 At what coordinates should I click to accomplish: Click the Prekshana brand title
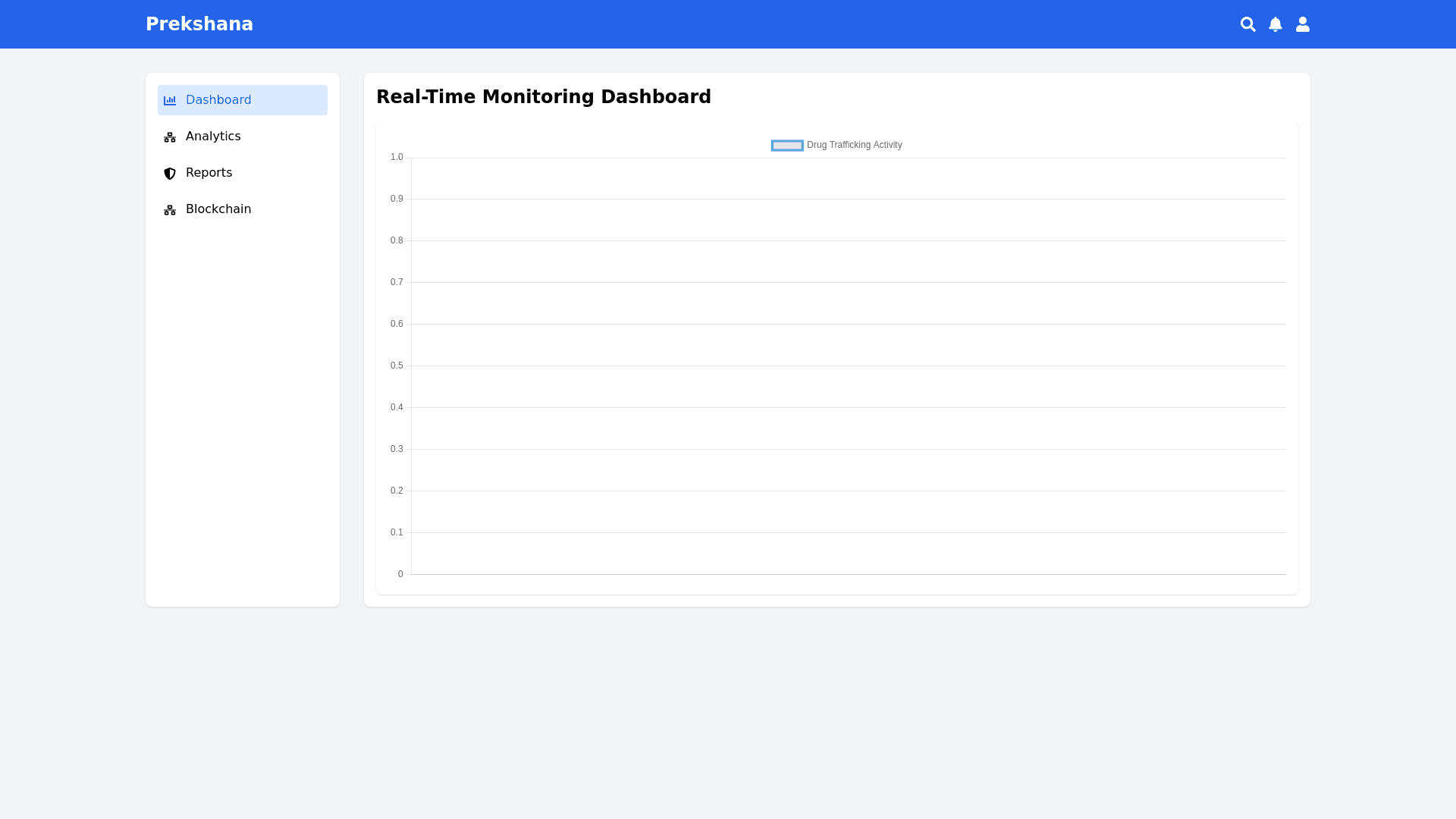[199, 24]
